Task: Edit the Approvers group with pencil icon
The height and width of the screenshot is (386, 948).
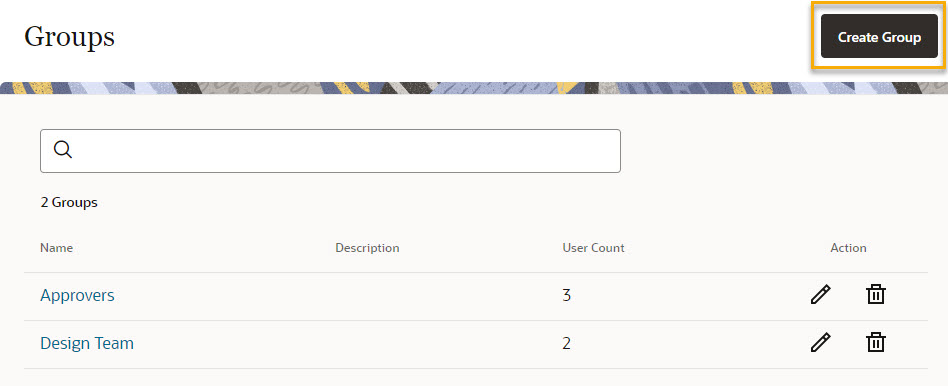Action: (x=820, y=295)
